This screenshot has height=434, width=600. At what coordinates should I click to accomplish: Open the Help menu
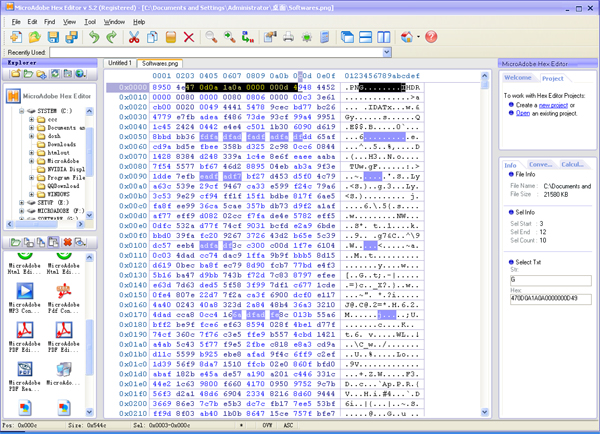(139, 22)
